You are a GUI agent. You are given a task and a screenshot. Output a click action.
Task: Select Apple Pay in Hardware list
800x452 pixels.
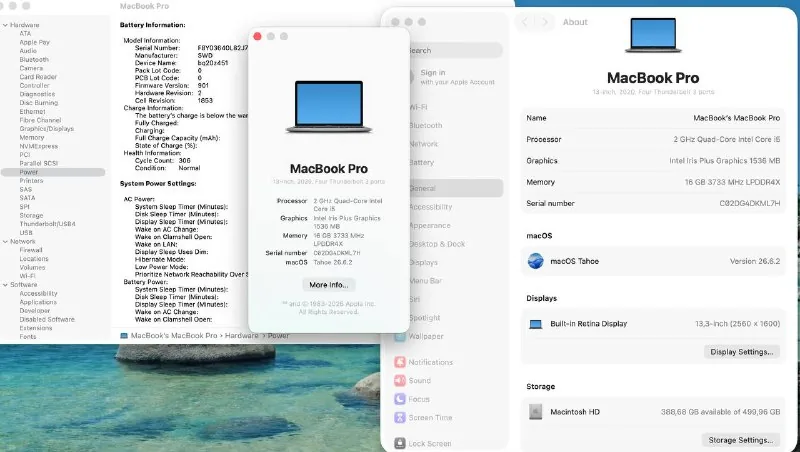click(34, 42)
